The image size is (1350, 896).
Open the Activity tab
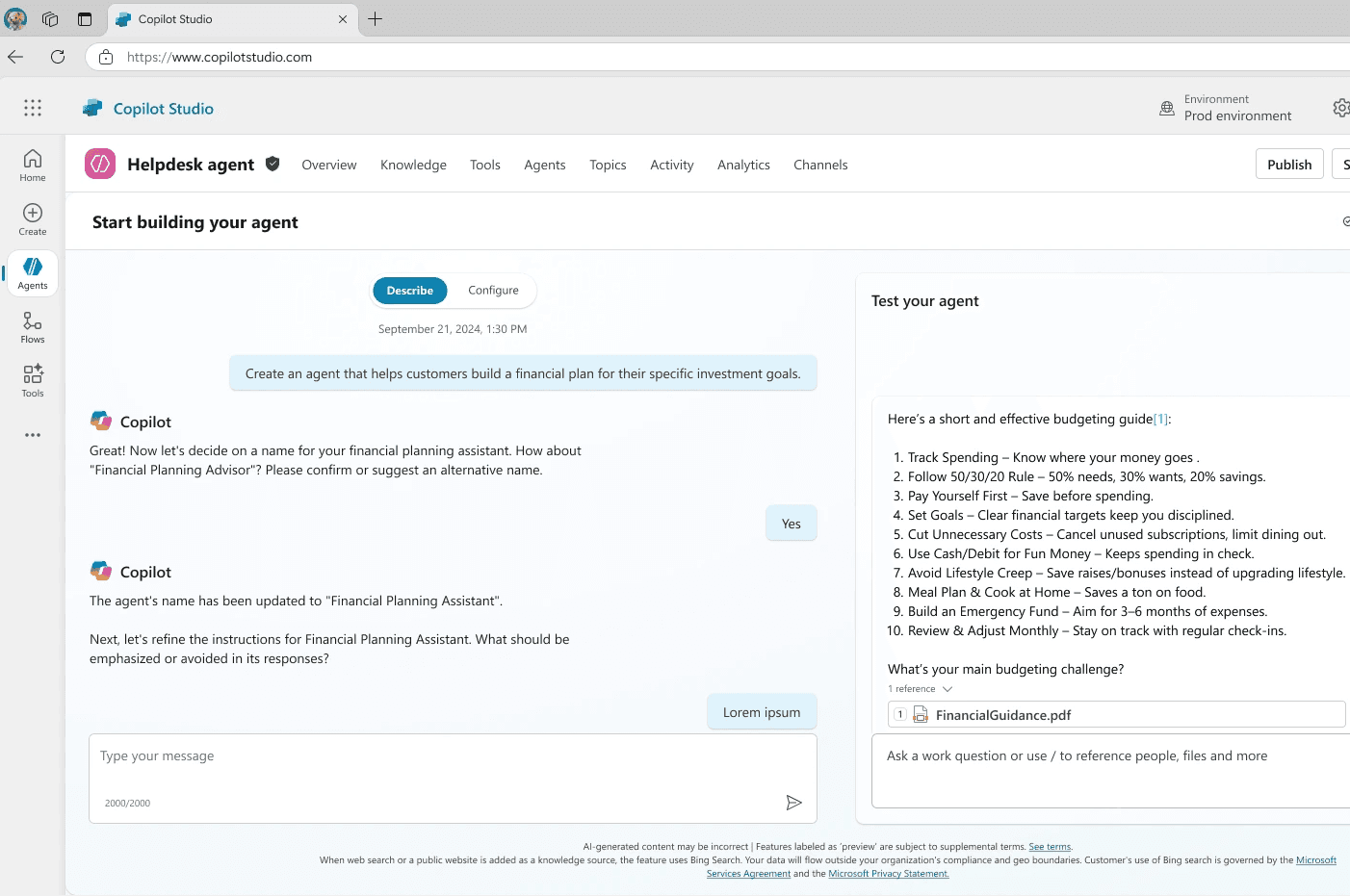pyautogui.click(x=672, y=165)
